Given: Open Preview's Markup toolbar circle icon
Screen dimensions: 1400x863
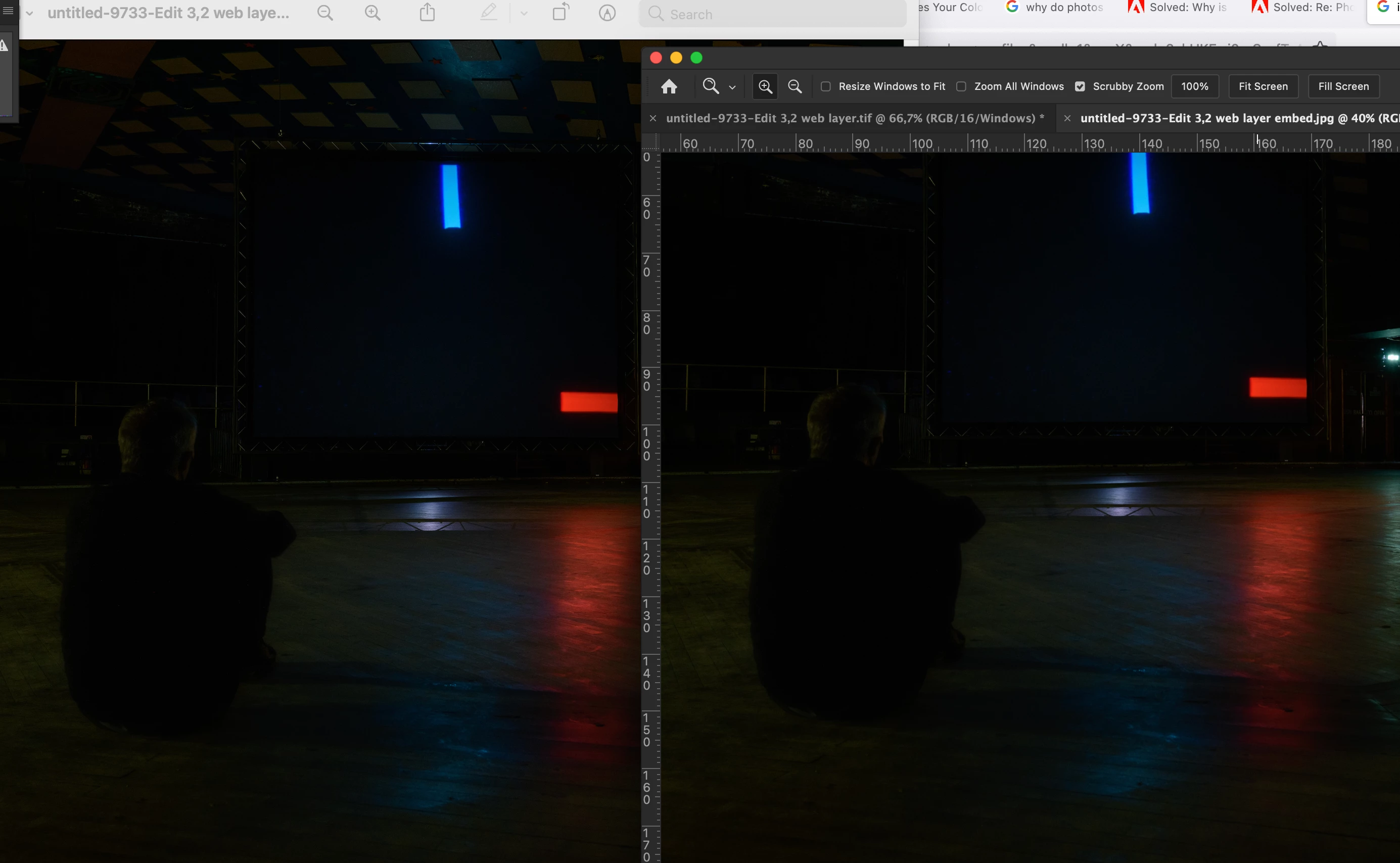Looking at the screenshot, I should (x=607, y=13).
